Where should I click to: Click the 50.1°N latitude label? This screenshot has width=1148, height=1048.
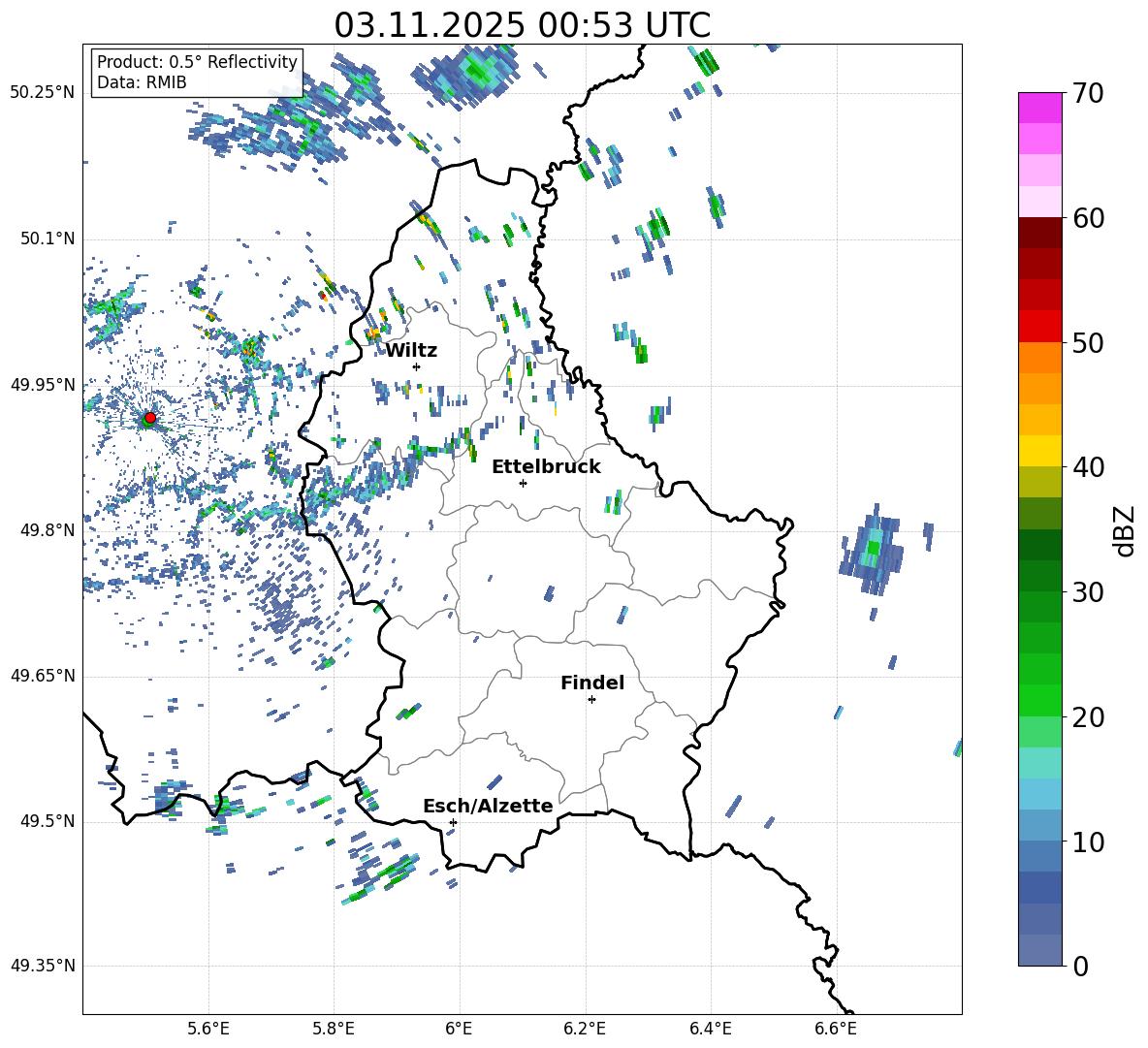pos(48,238)
